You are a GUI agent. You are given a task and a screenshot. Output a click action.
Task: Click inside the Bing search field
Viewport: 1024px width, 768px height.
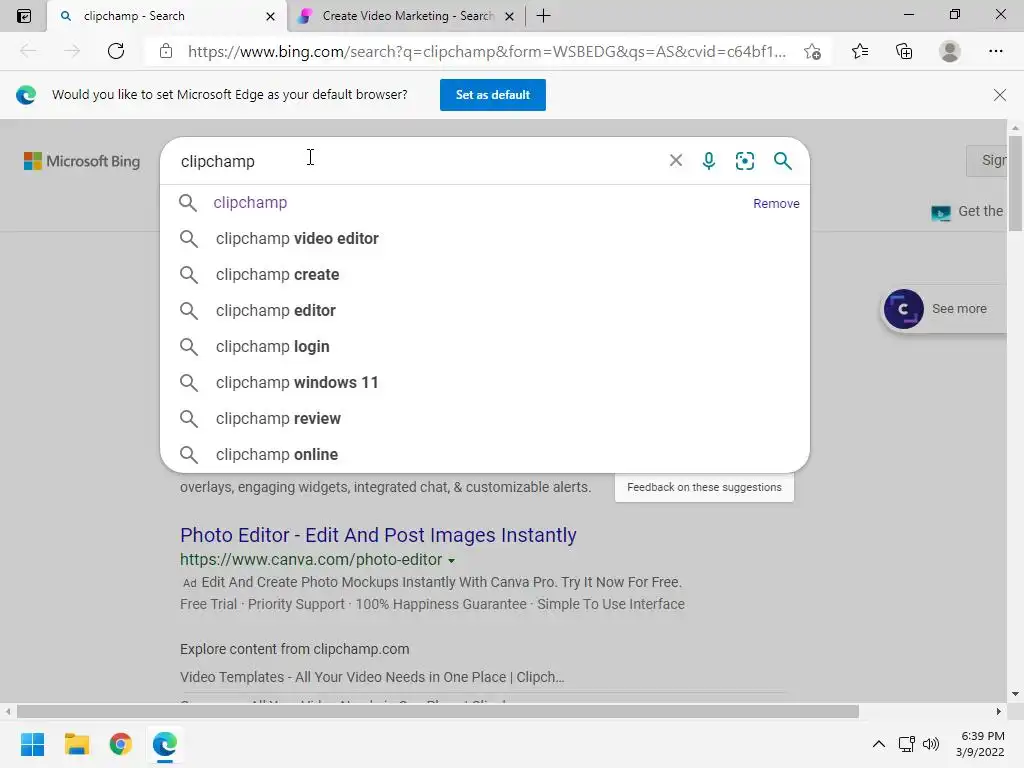click(x=418, y=161)
